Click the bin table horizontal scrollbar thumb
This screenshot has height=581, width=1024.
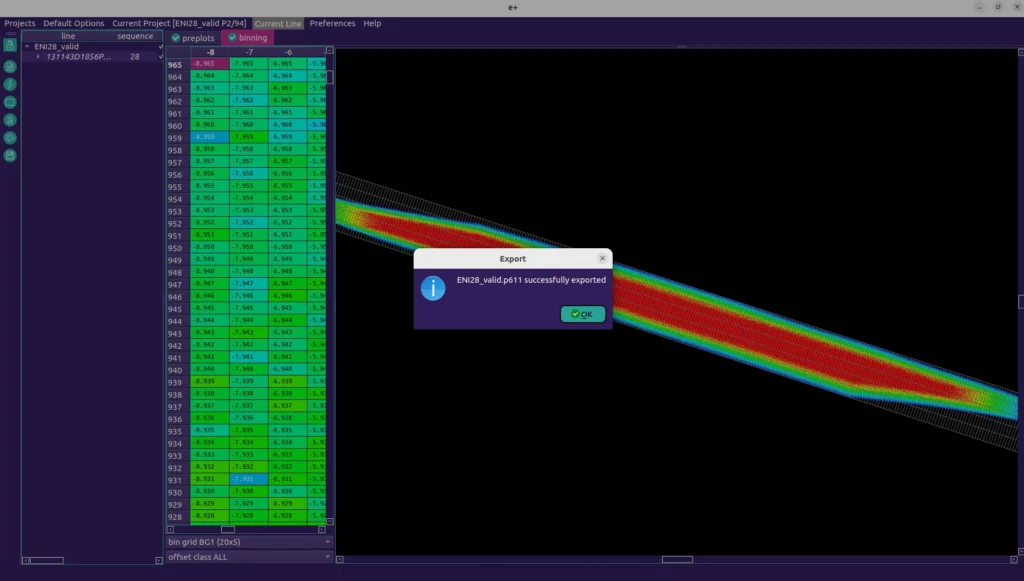coord(227,529)
